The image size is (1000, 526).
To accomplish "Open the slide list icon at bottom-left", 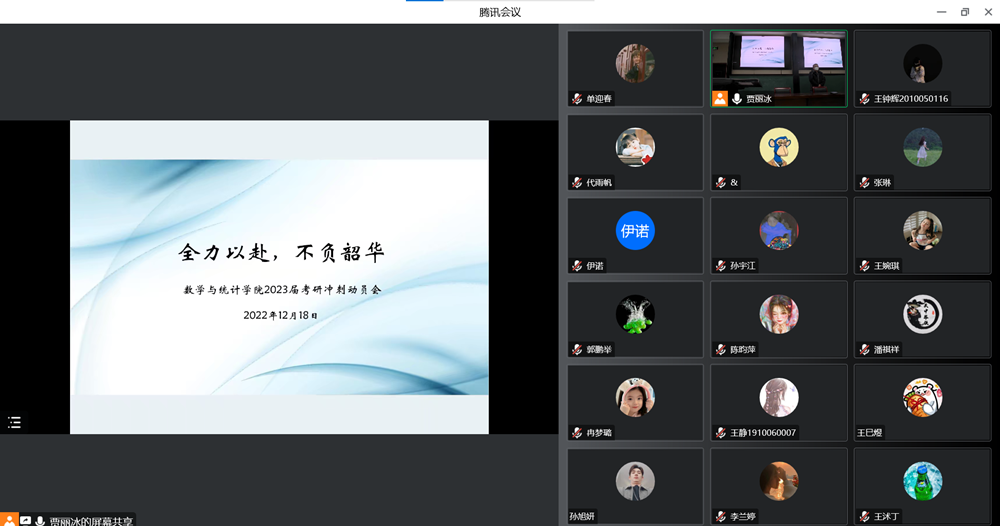I will coord(14,422).
